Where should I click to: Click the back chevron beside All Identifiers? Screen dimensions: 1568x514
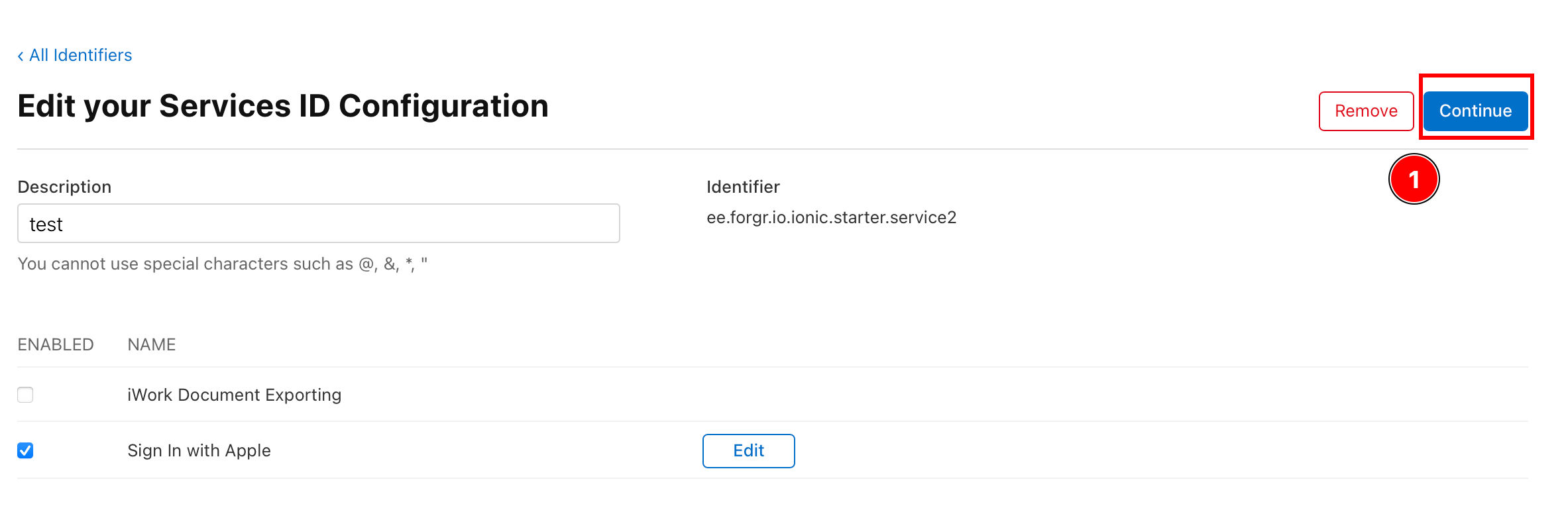click(21, 56)
